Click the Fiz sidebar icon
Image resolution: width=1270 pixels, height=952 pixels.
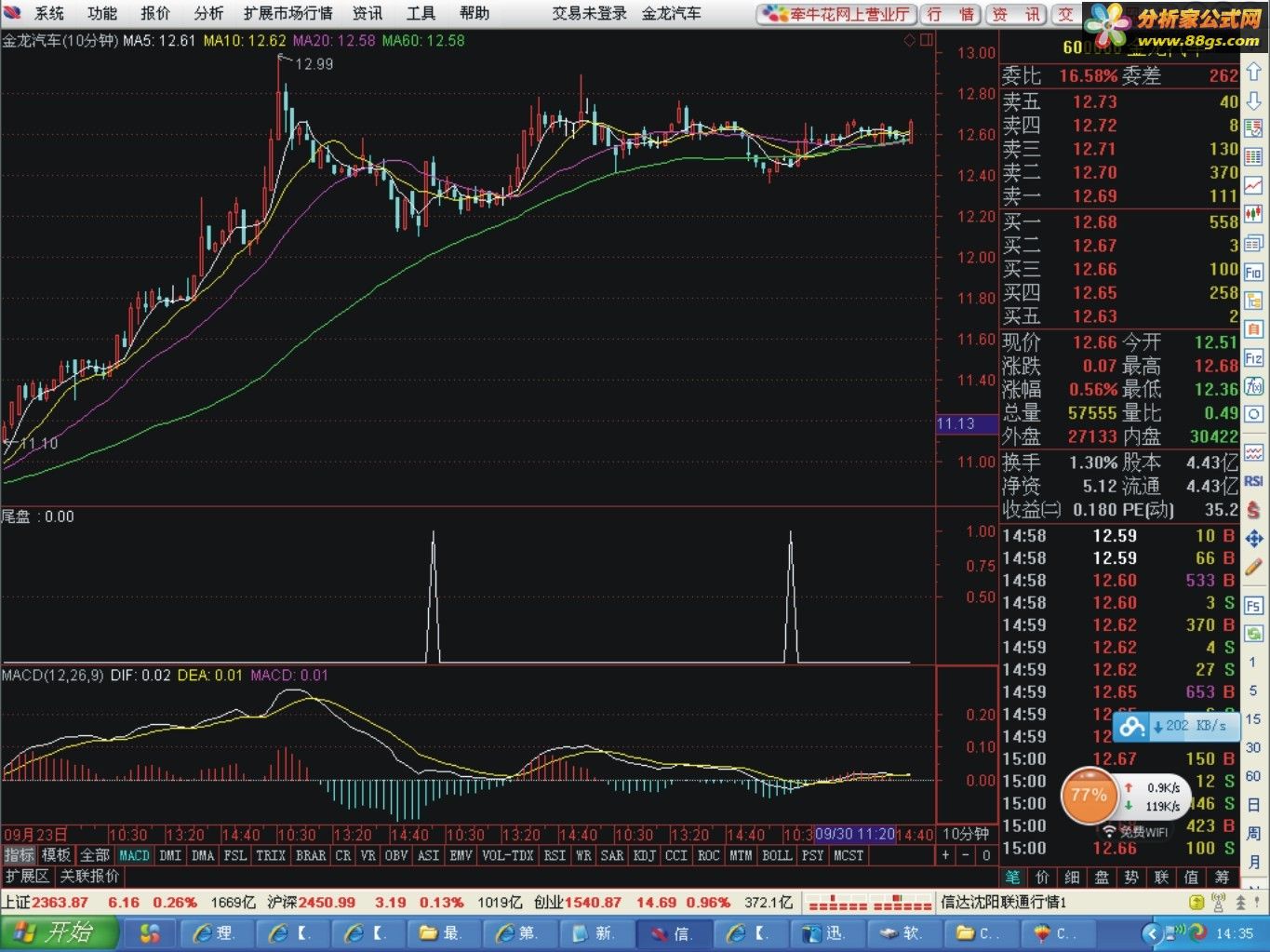click(x=1253, y=358)
